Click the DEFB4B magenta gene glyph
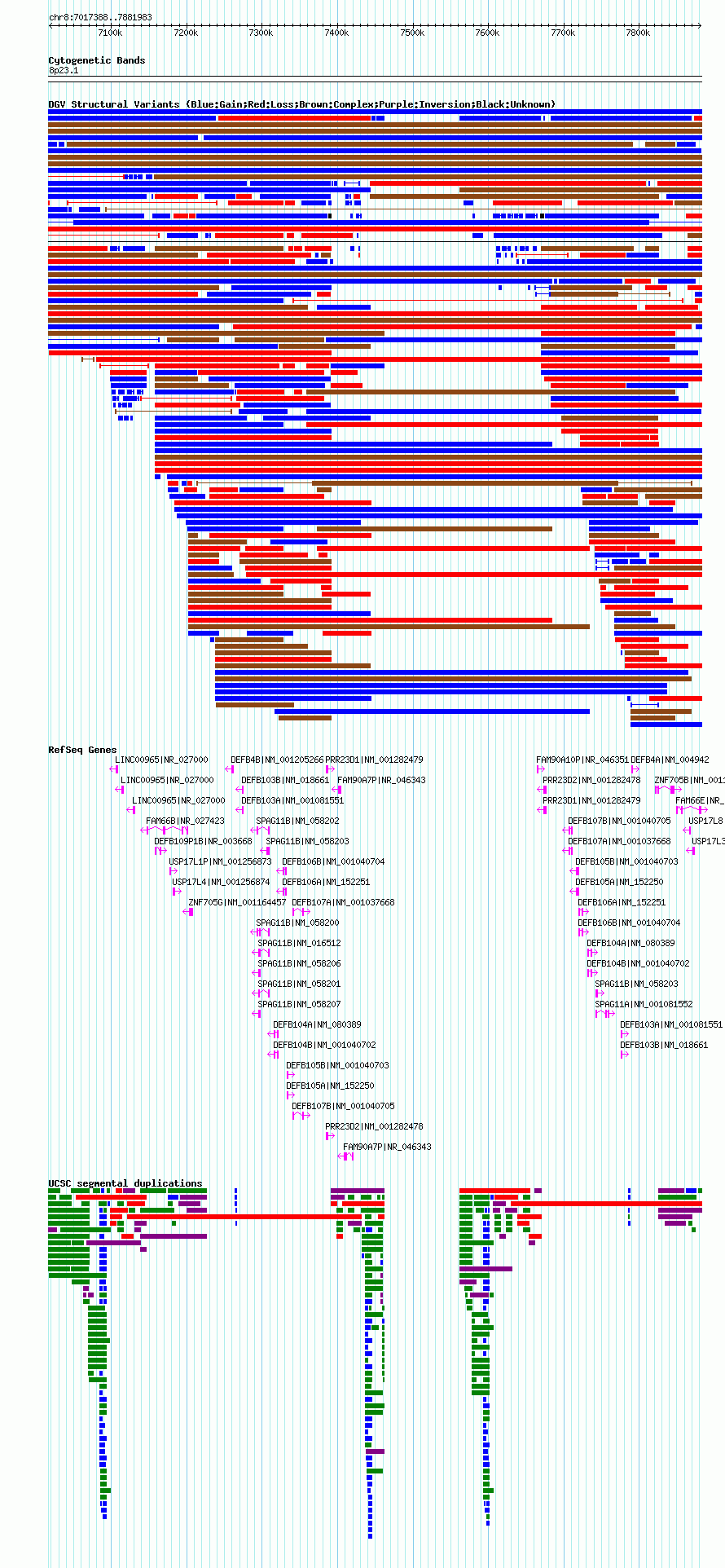This screenshot has width=725, height=1568. coord(231,769)
